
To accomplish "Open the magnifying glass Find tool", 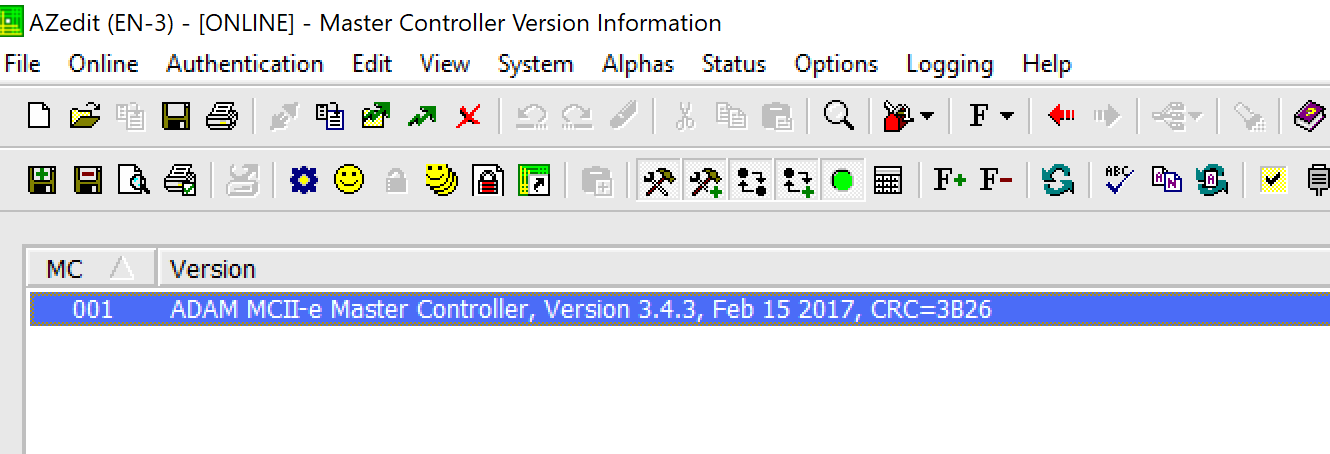I will point(838,116).
